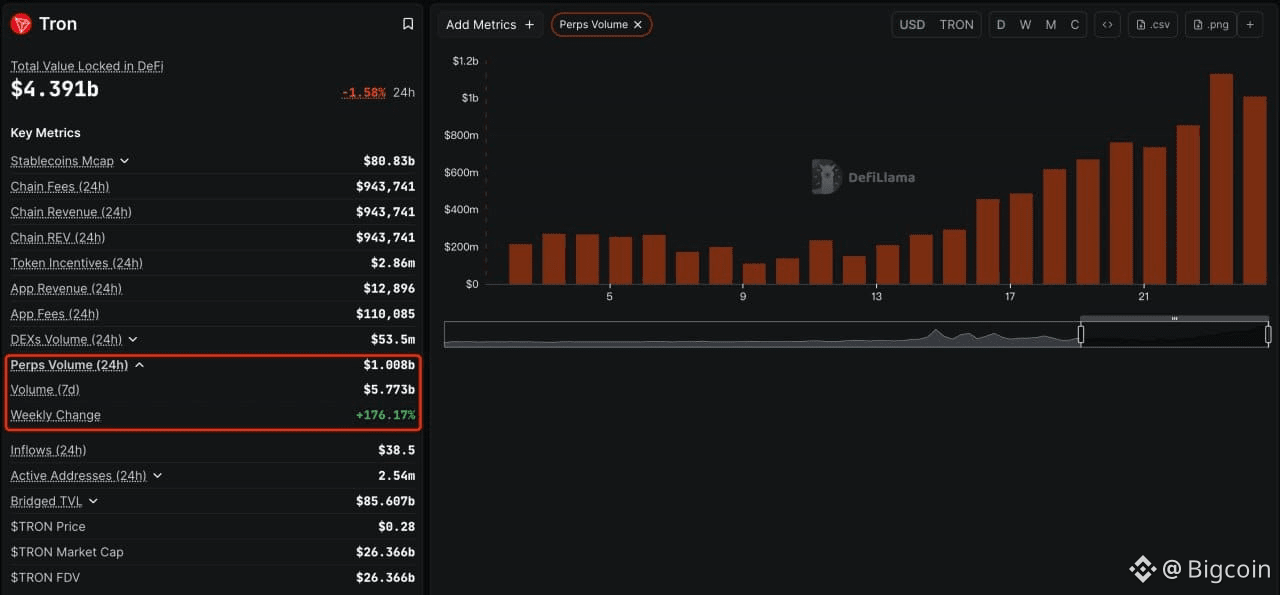The image size is (1280, 595).
Task: Select cumulative (C) chart view
Action: click(x=1075, y=25)
